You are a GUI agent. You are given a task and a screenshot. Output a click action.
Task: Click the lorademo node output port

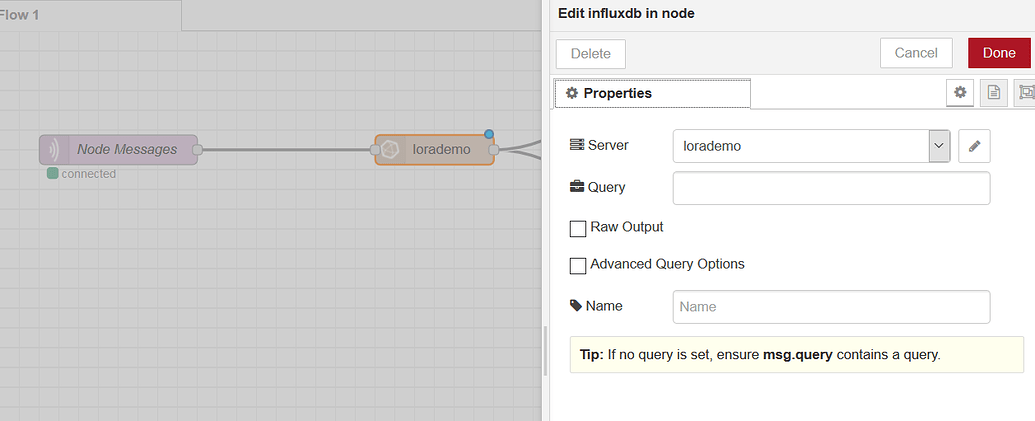click(494, 150)
